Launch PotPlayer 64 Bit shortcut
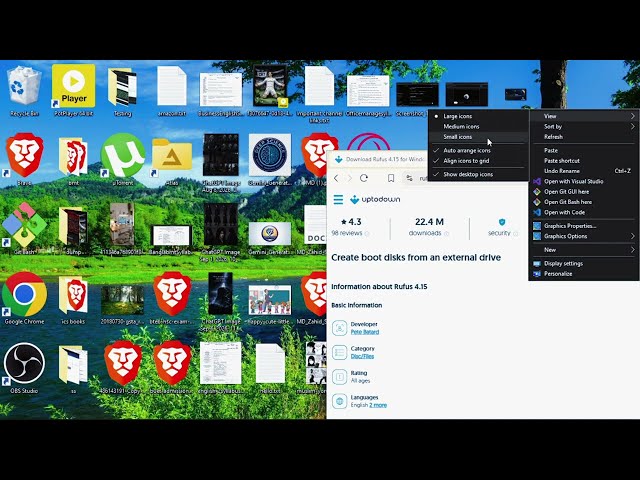640x480 pixels. click(73, 91)
